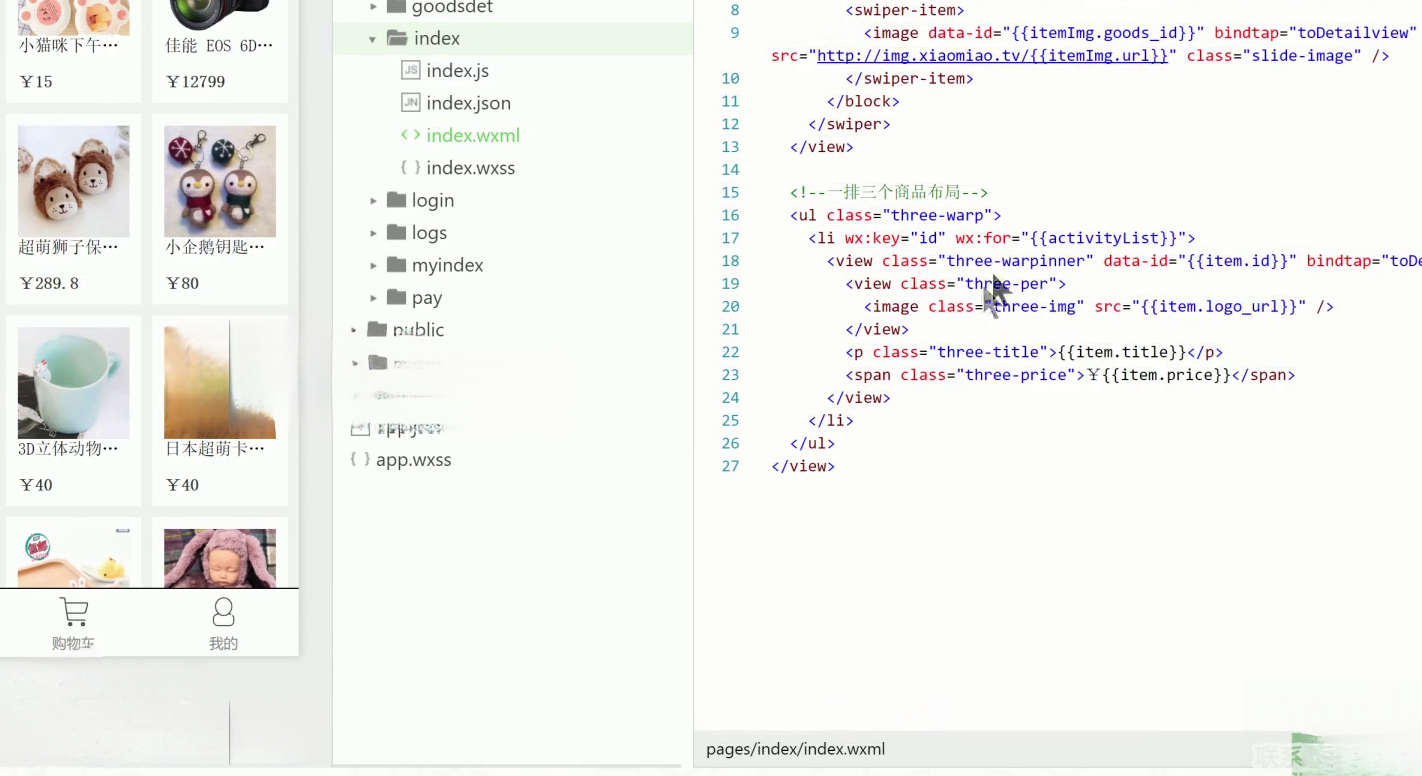Click the braces icon of app.wxss
1422x776 pixels.
pos(360,459)
